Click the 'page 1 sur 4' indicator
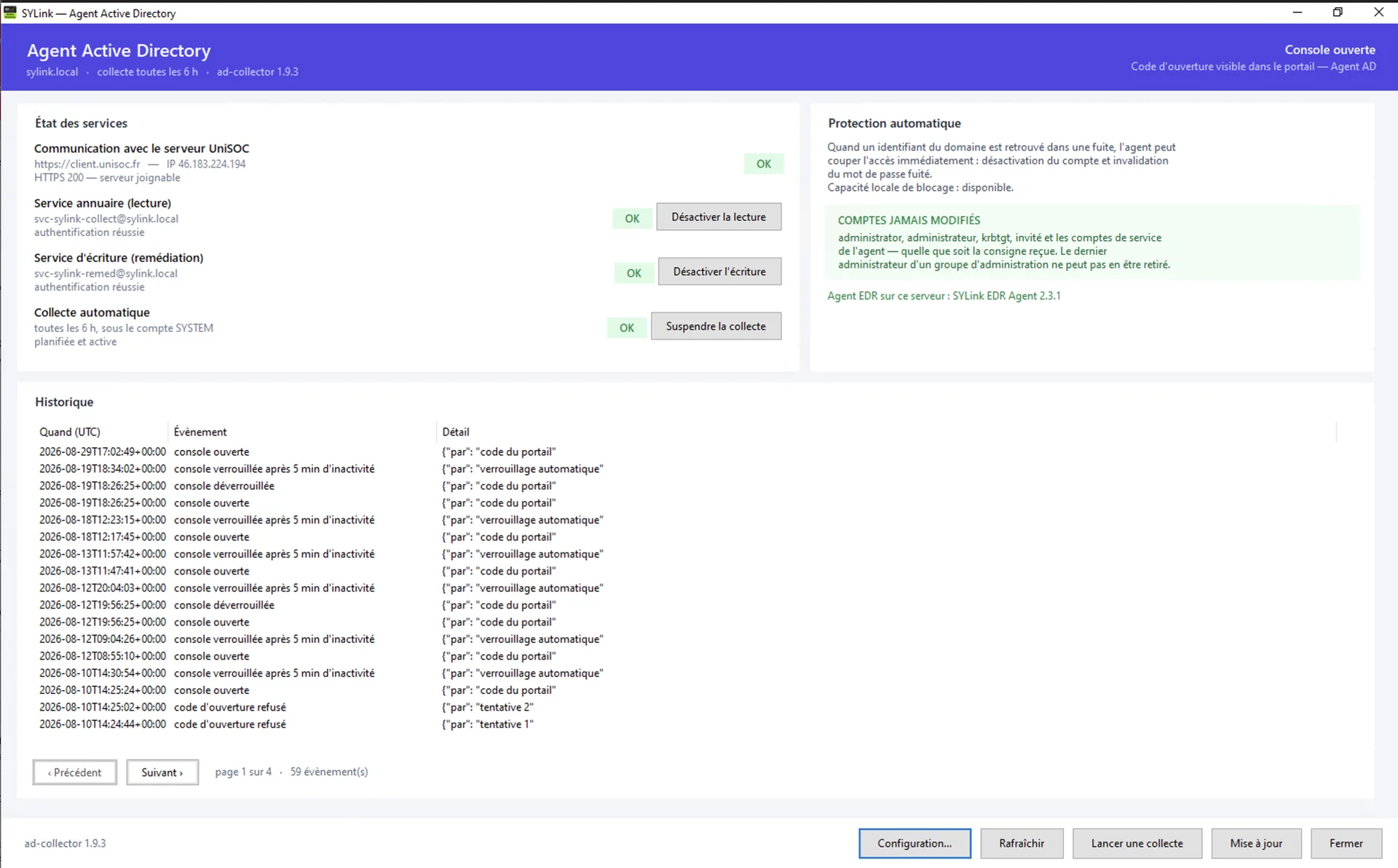 [x=243, y=772]
